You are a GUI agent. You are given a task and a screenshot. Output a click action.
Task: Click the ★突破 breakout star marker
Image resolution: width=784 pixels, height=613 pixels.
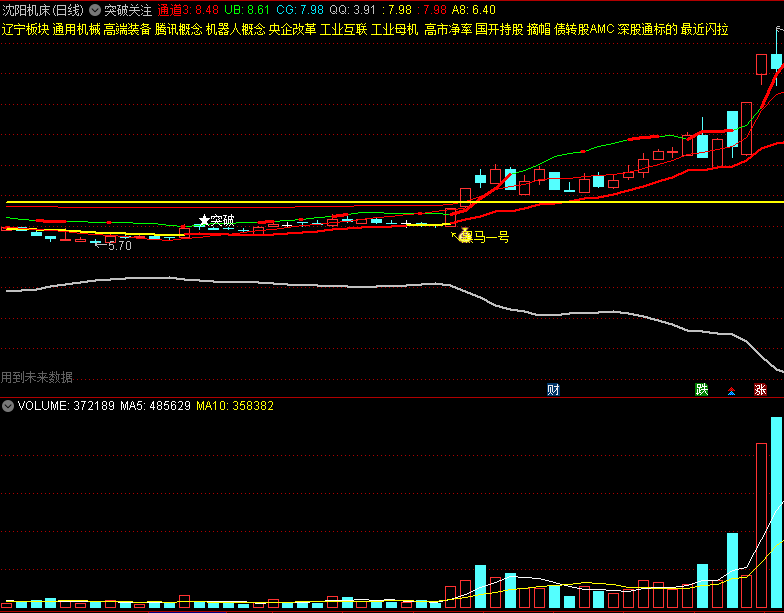pyautogui.click(x=216, y=220)
